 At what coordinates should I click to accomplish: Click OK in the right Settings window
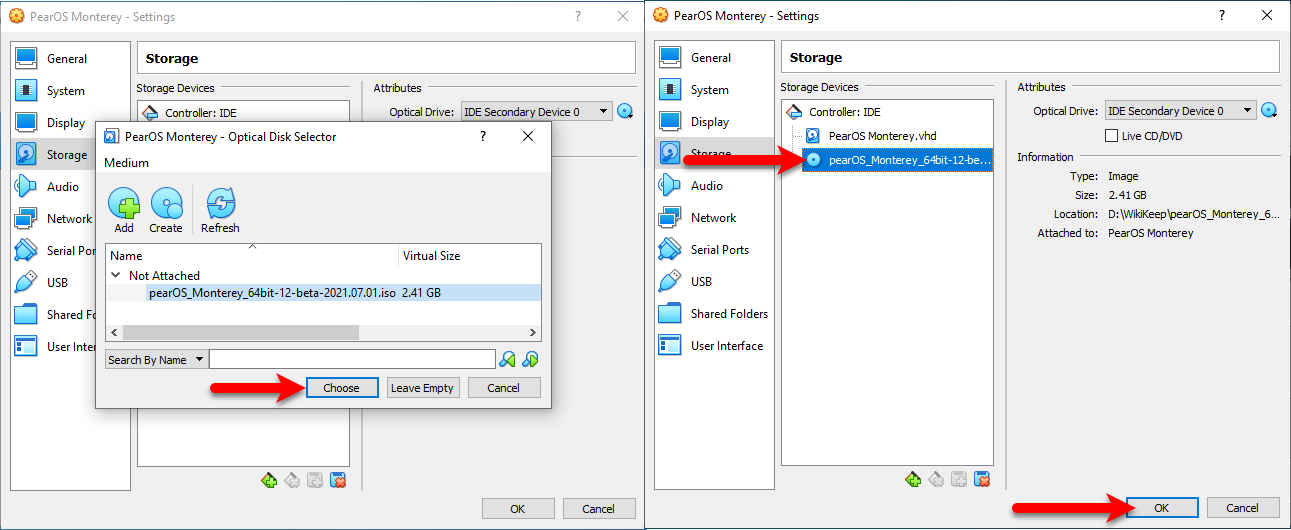pos(1161,508)
